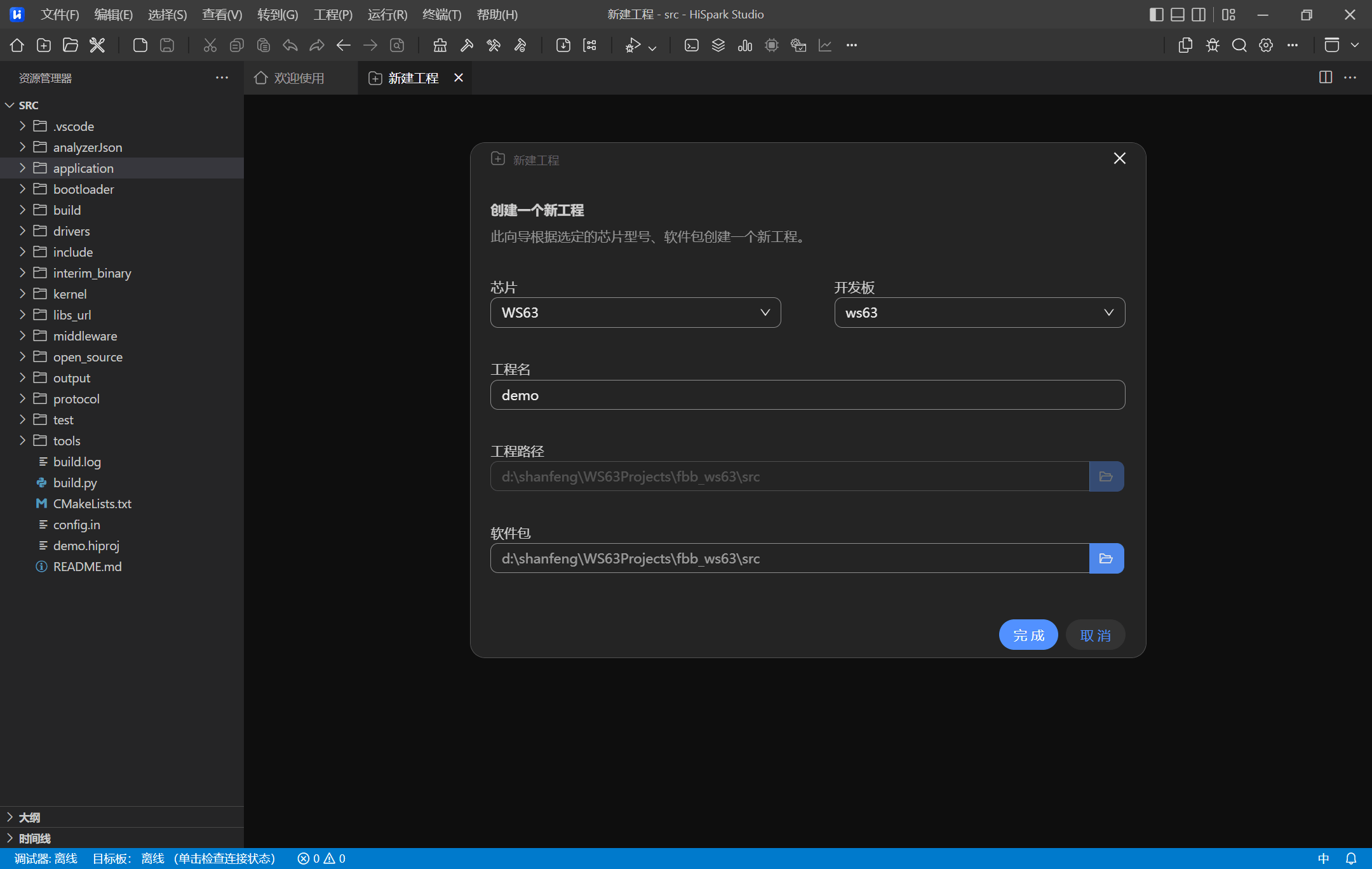Toggle the primary sidebar layout button

(x=1156, y=15)
